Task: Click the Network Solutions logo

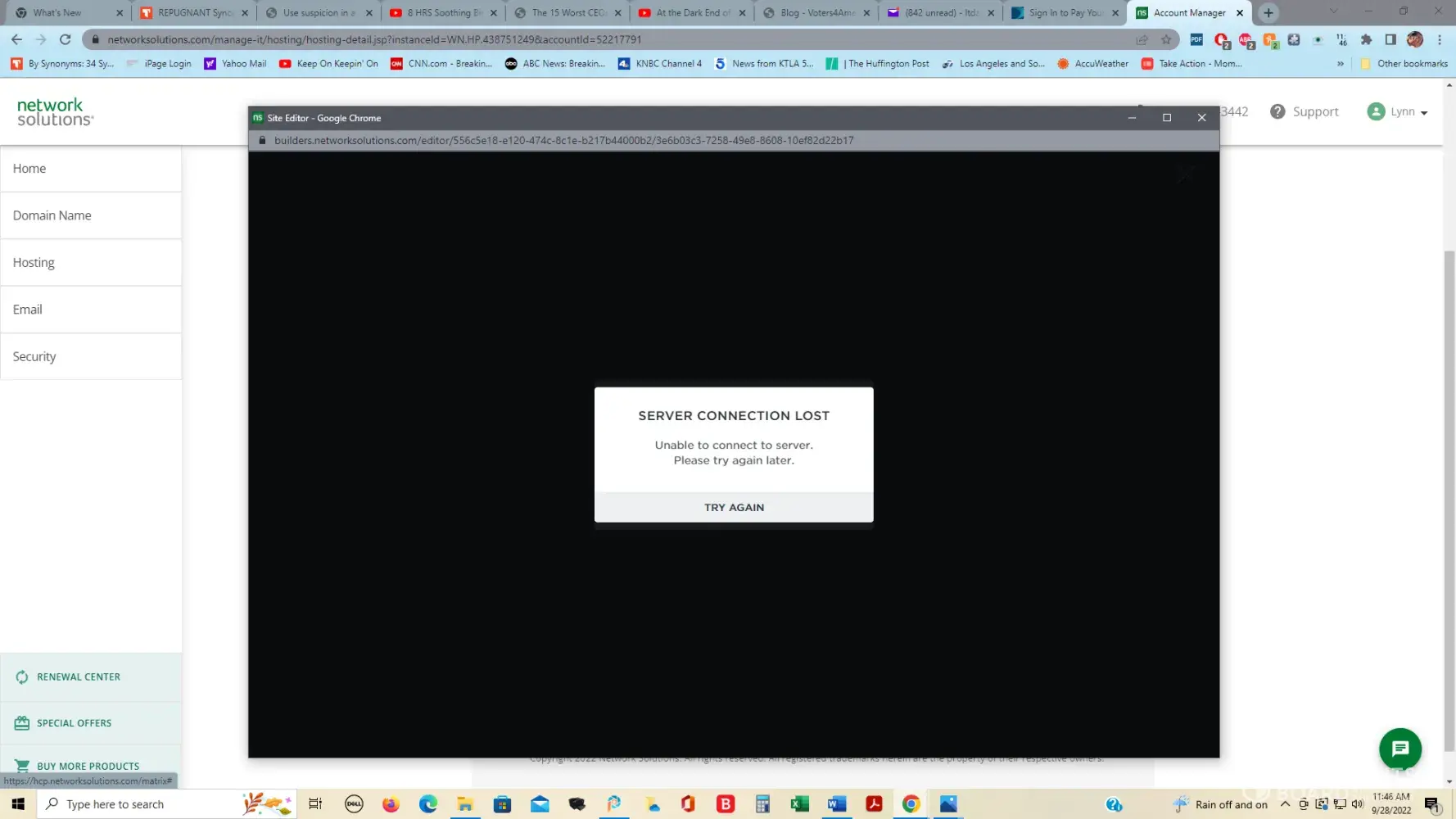Action: [x=55, y=111]
